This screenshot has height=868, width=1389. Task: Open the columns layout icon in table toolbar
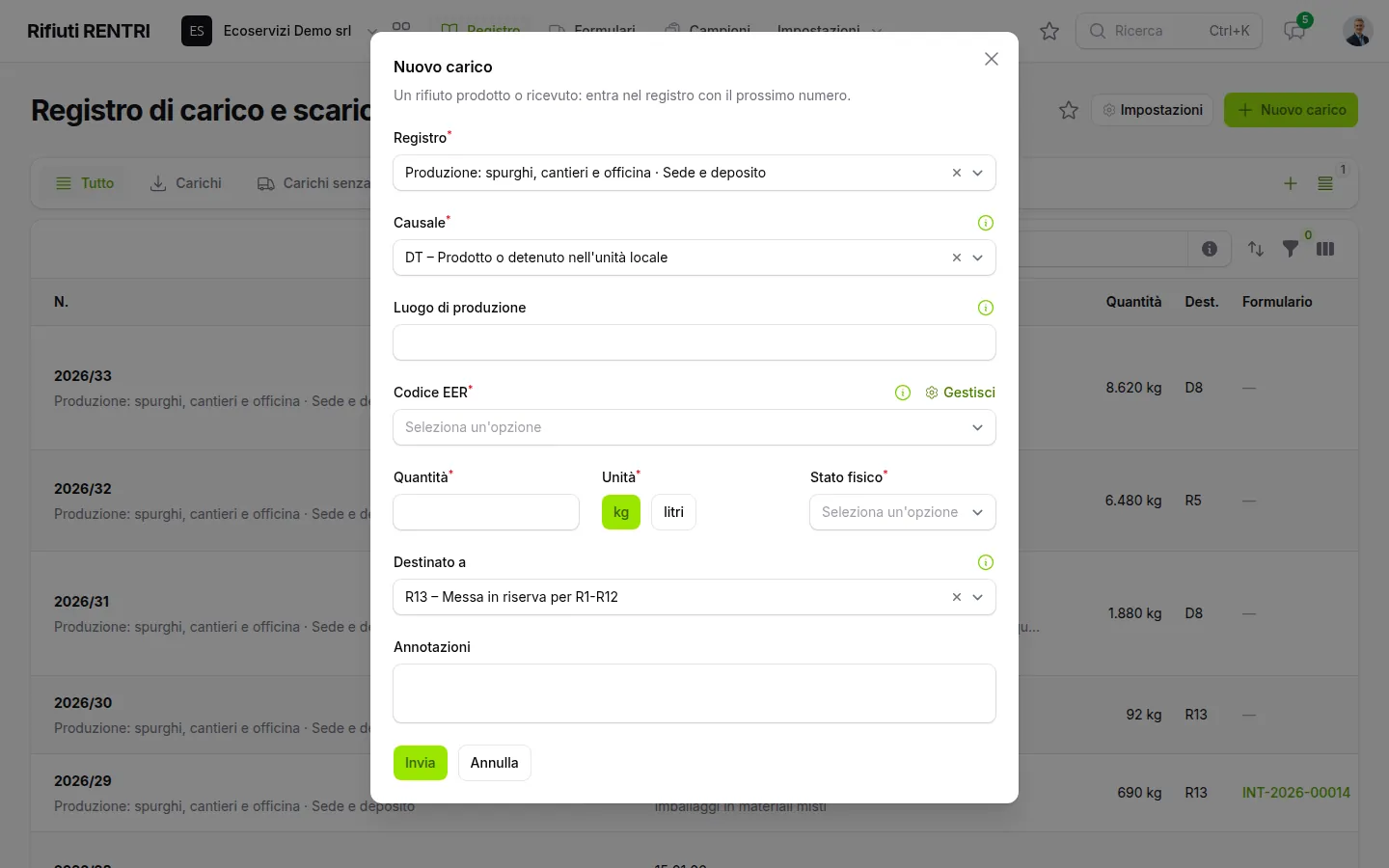coord(1325,249)
